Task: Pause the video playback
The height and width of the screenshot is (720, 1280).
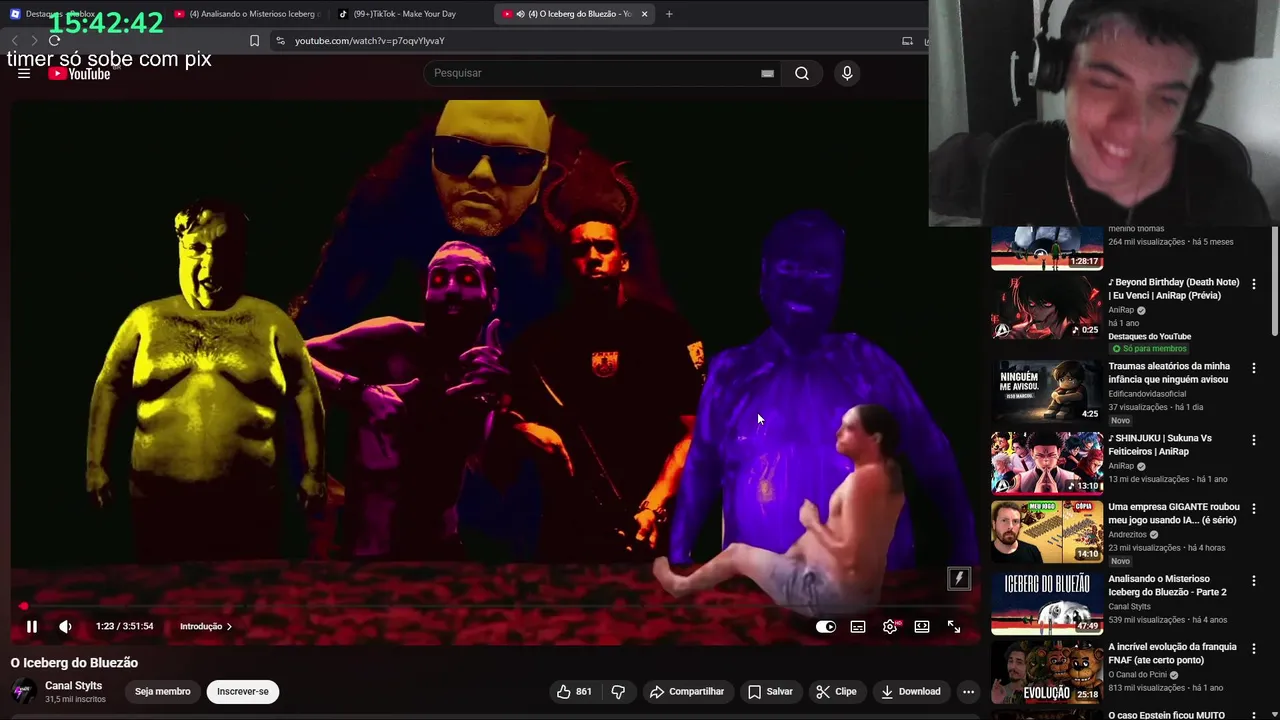Action: tap(31, 627)
